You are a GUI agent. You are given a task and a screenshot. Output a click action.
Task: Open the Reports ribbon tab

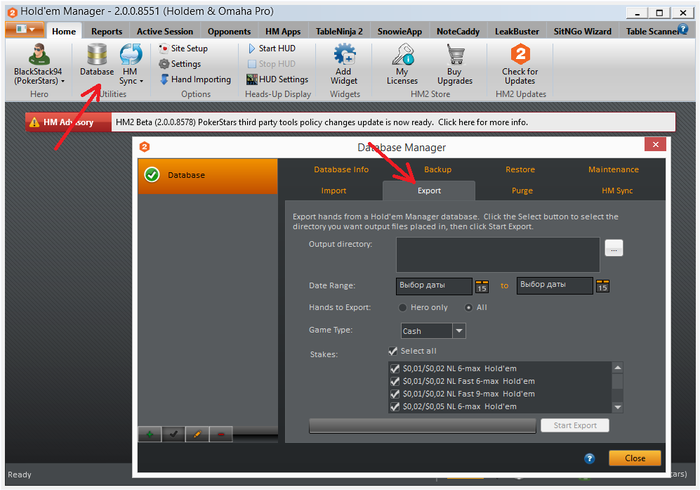coord(107,31)
